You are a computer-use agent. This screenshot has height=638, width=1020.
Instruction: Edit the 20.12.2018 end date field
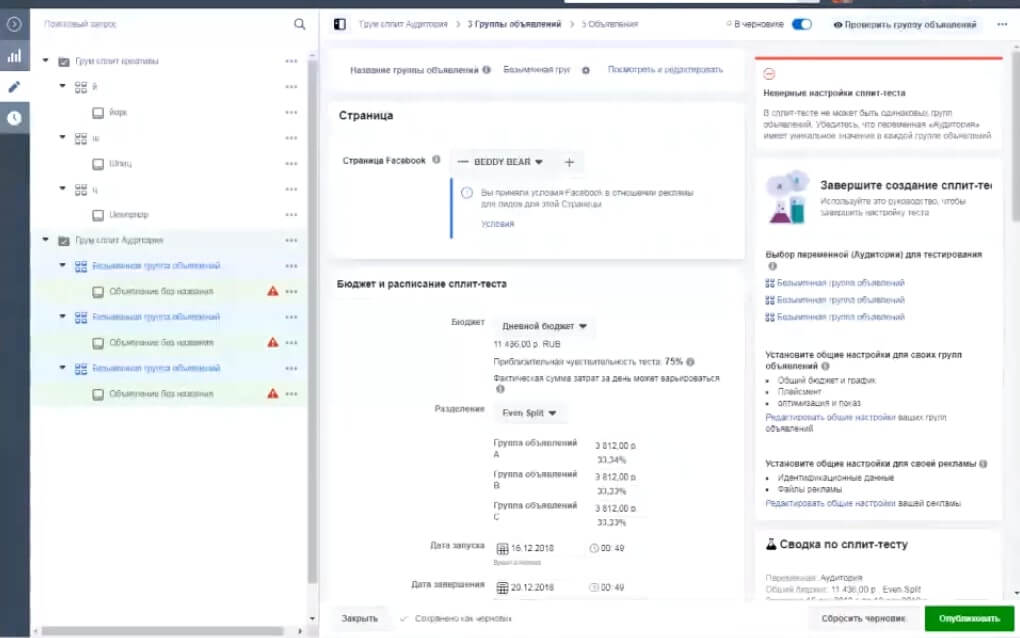[x=532, y=587]
